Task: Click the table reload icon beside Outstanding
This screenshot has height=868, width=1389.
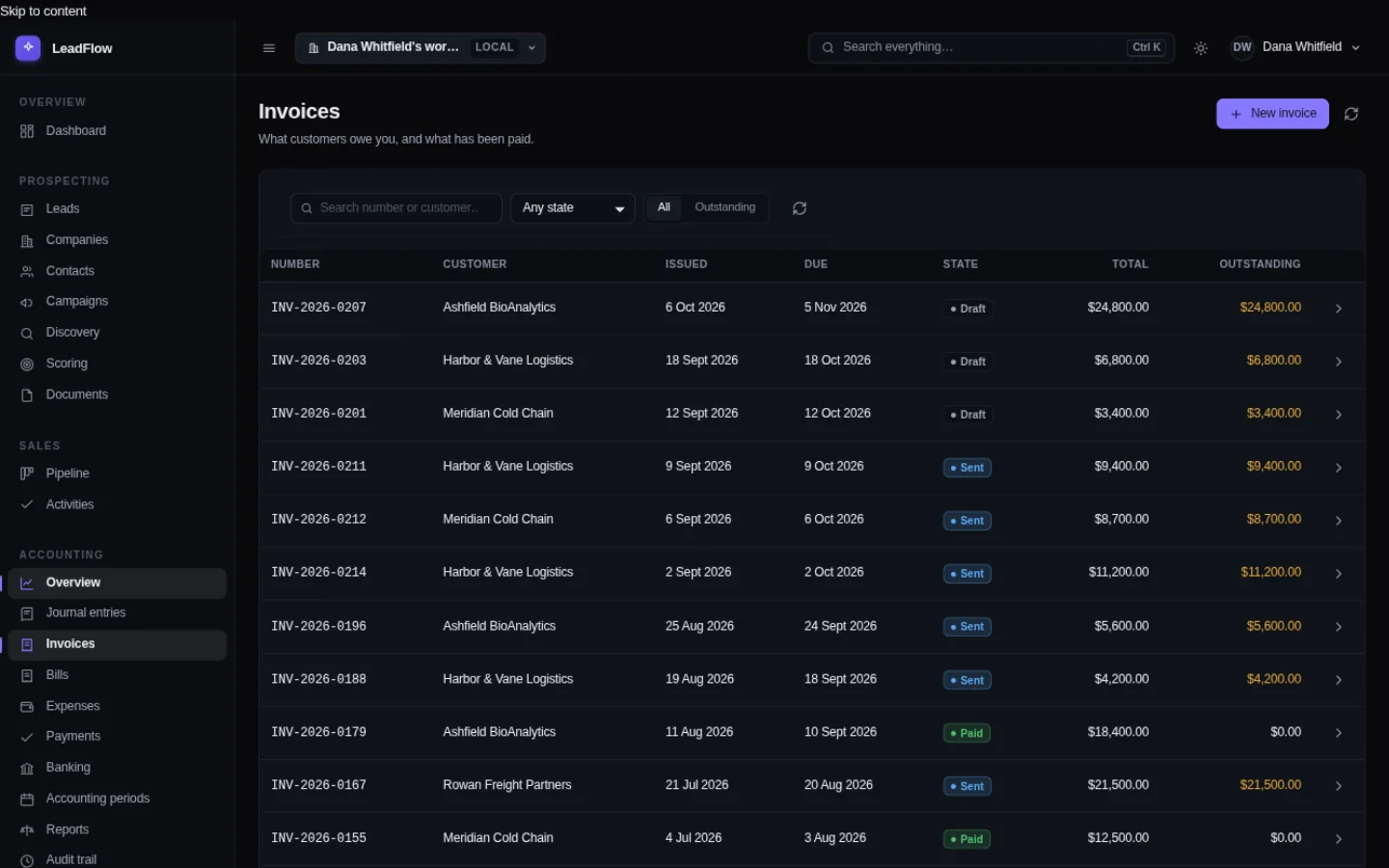Action: 800,208
